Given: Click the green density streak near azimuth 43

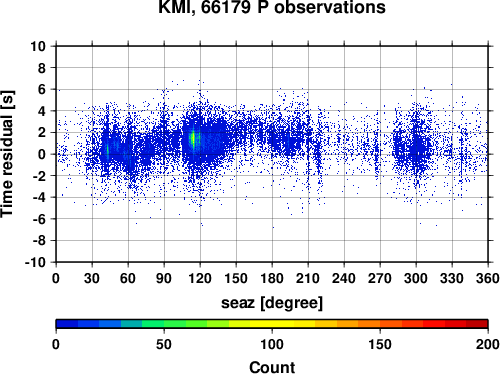Looking at the screenshot, I should pyautogui.click(x=108, y=149).
